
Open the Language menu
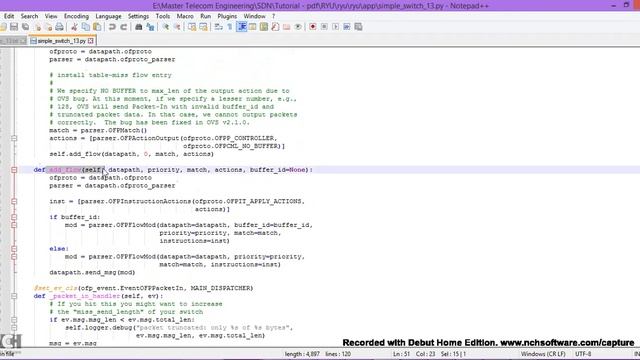point(108,16)
